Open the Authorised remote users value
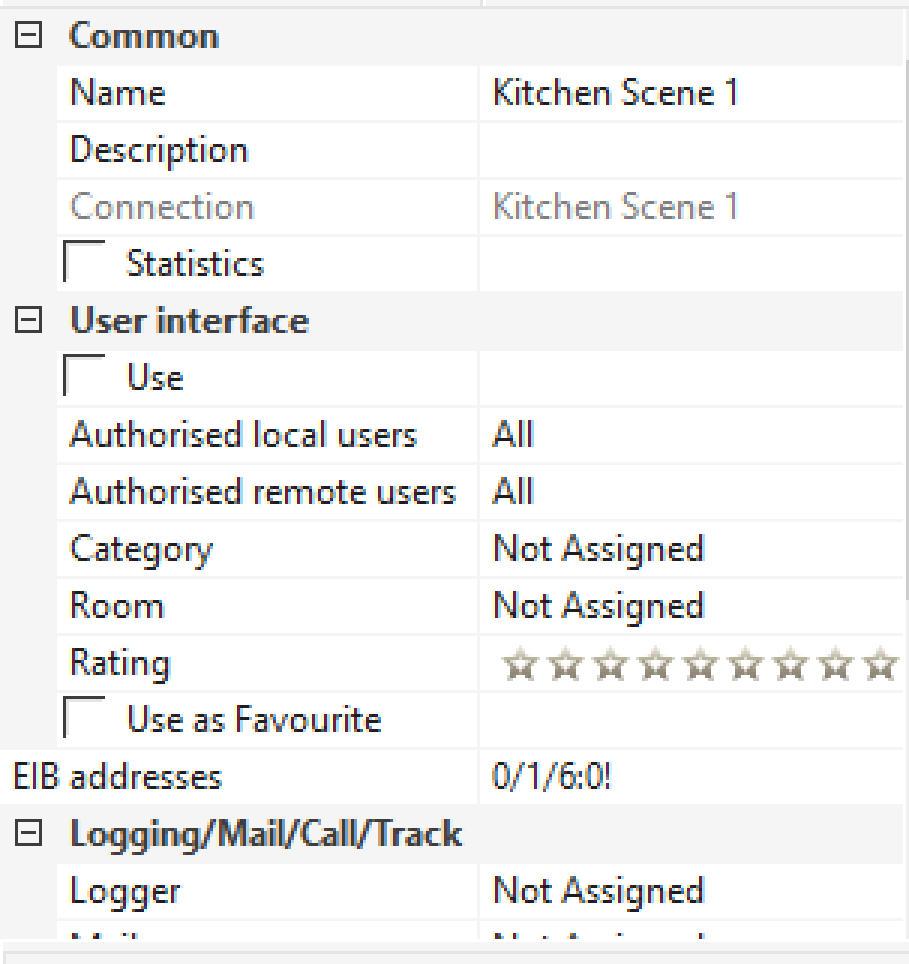The image size is (909, 964). pyautogui.click(x=690, y=493)
